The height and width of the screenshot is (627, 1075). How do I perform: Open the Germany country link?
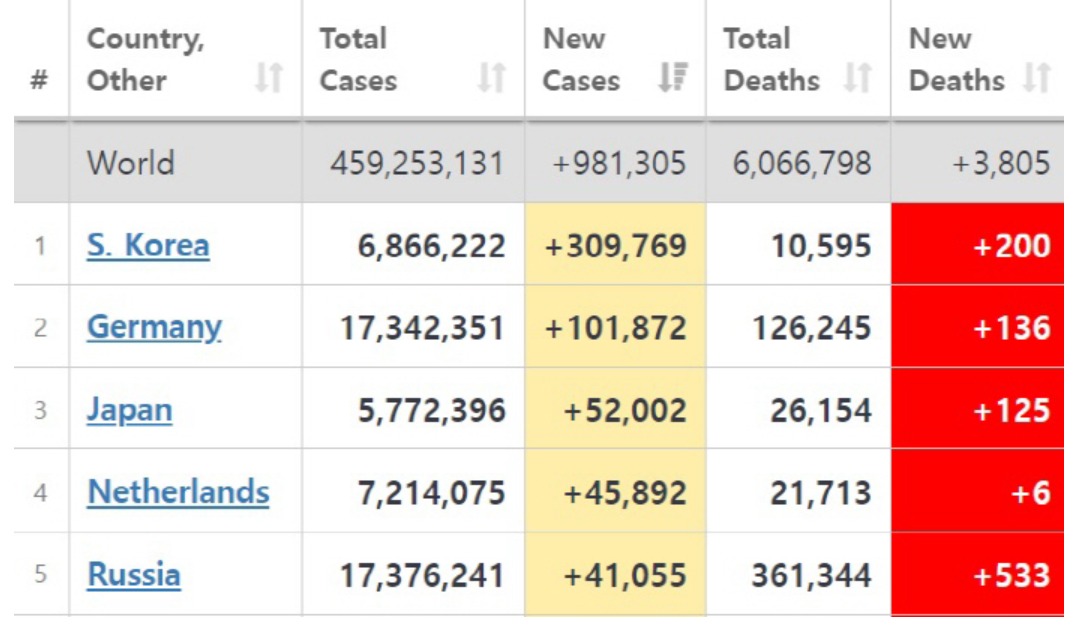coord(154,328)
